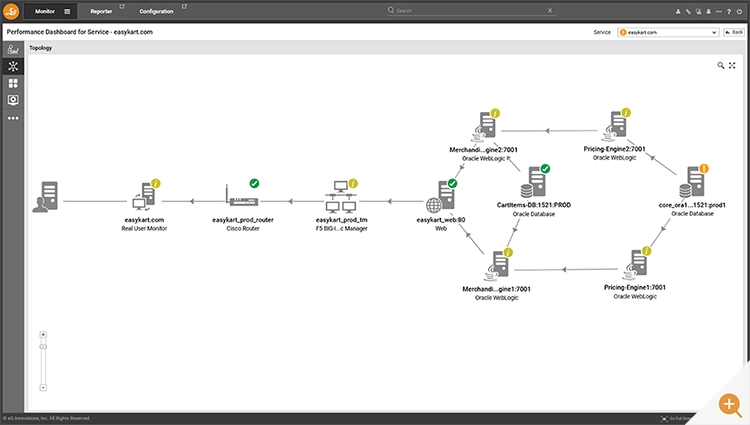Click the search magnifier icon in header
This screenshot has width=750, height=425.
391,10
